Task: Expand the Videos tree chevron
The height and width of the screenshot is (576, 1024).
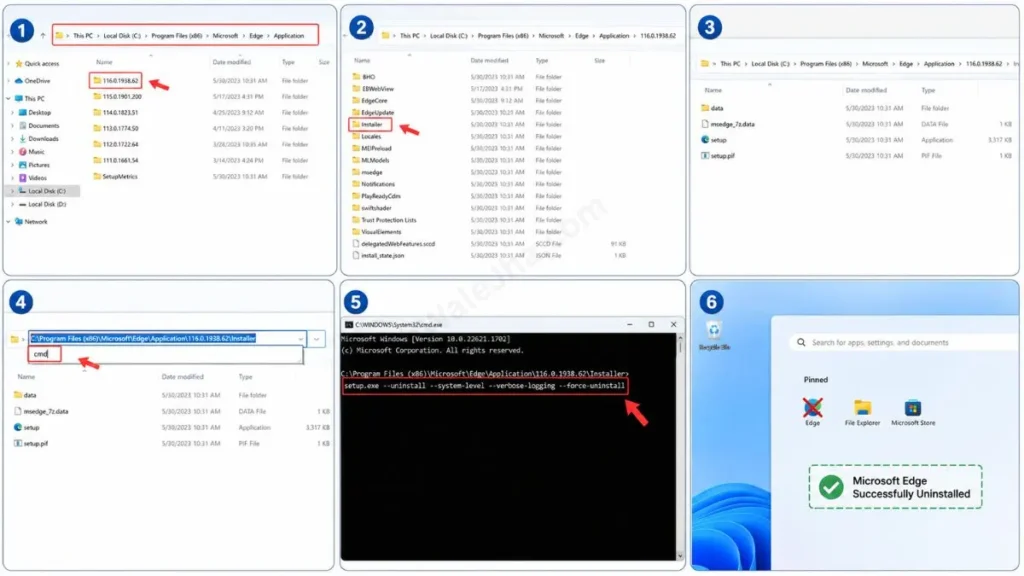Action: (13, 178)
